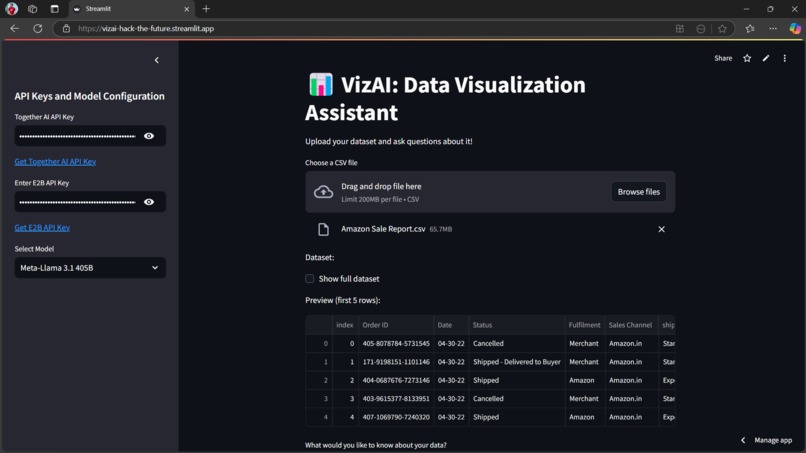Click the Together AI API Key field
This screenshot has height=453, width=806.
[x=78, y=136]
